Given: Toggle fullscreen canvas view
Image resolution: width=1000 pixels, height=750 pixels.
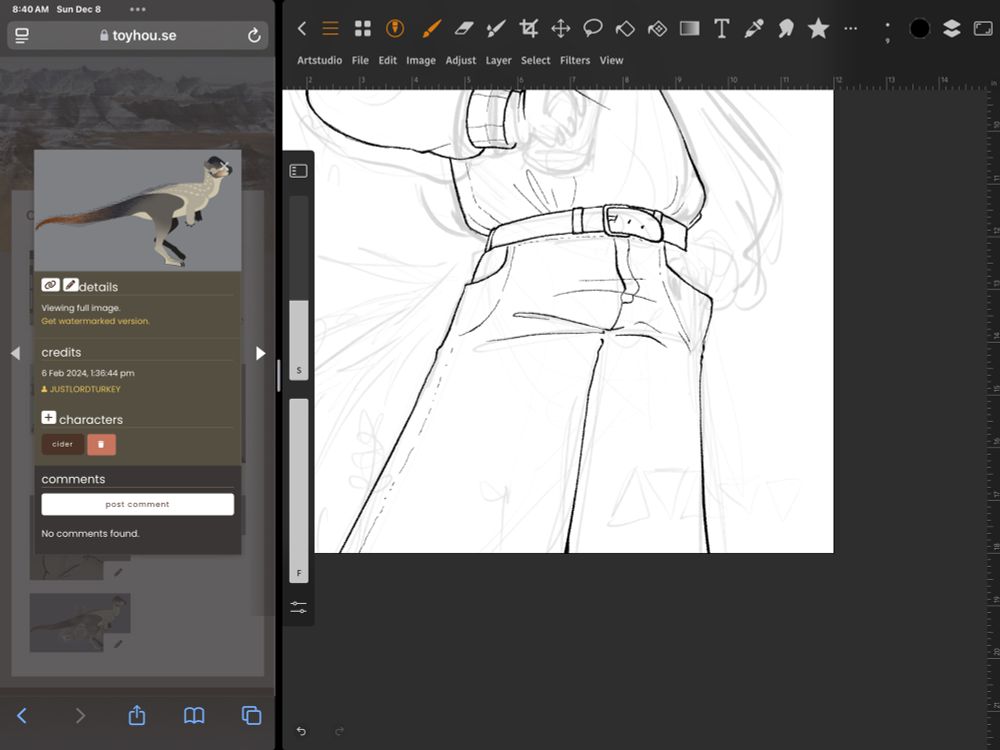Looking at the screenshot, I should coord(983,29).
